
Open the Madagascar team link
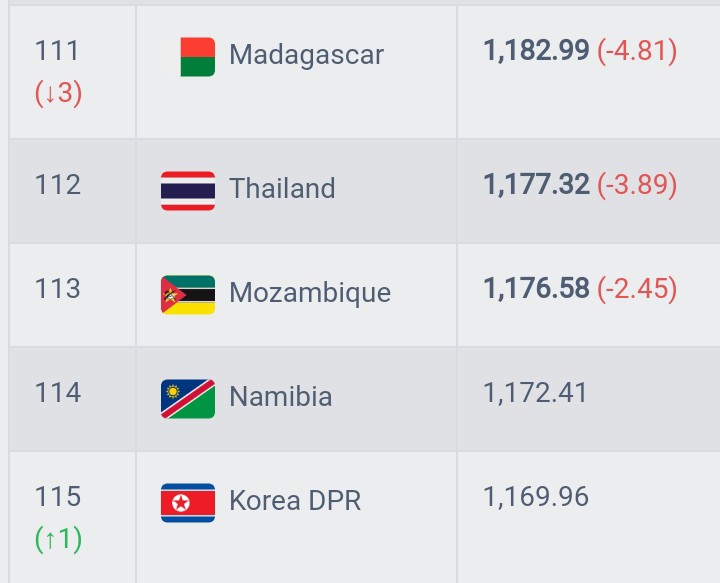coord(306,55)
